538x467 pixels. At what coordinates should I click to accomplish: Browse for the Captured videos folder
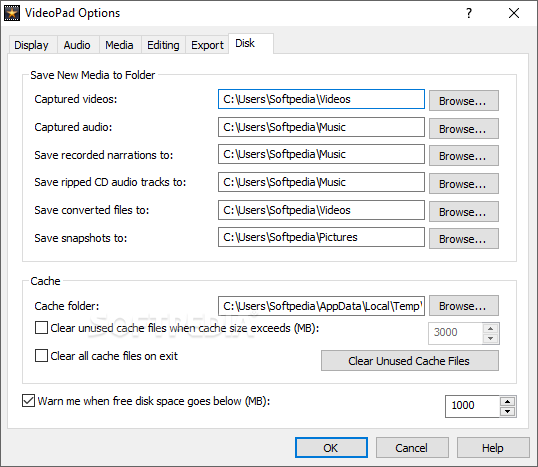tap(464, 101)
